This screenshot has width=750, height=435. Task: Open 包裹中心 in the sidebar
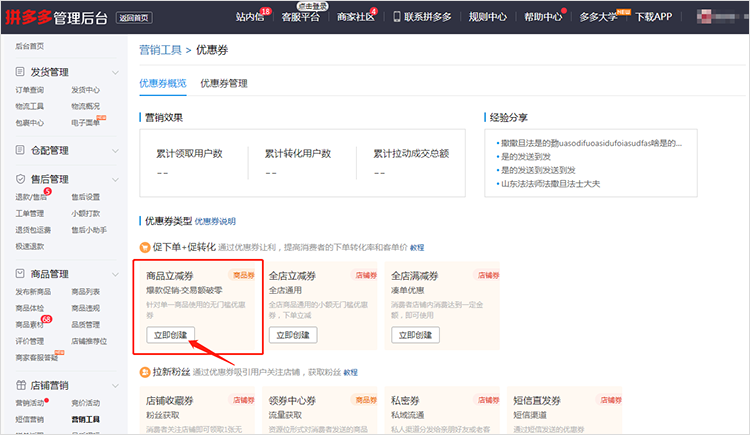coord(30,123)
